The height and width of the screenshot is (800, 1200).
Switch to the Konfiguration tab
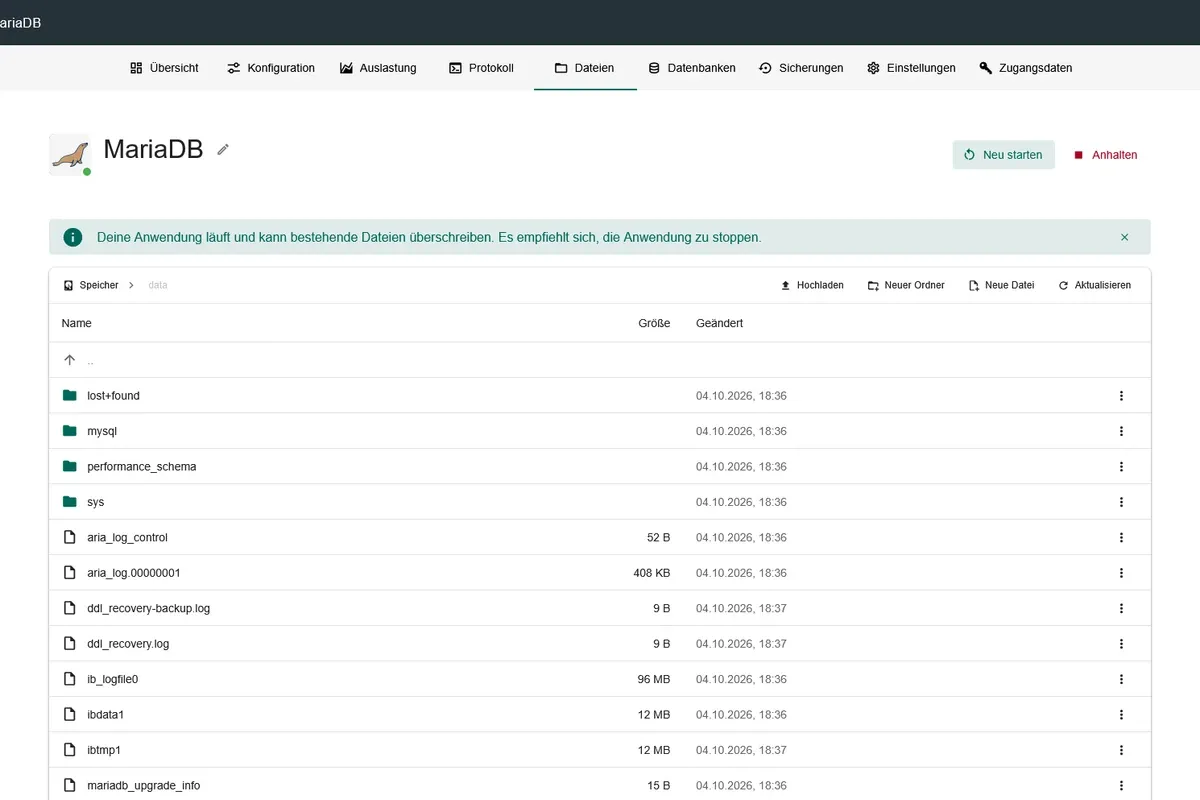(271, 68)
